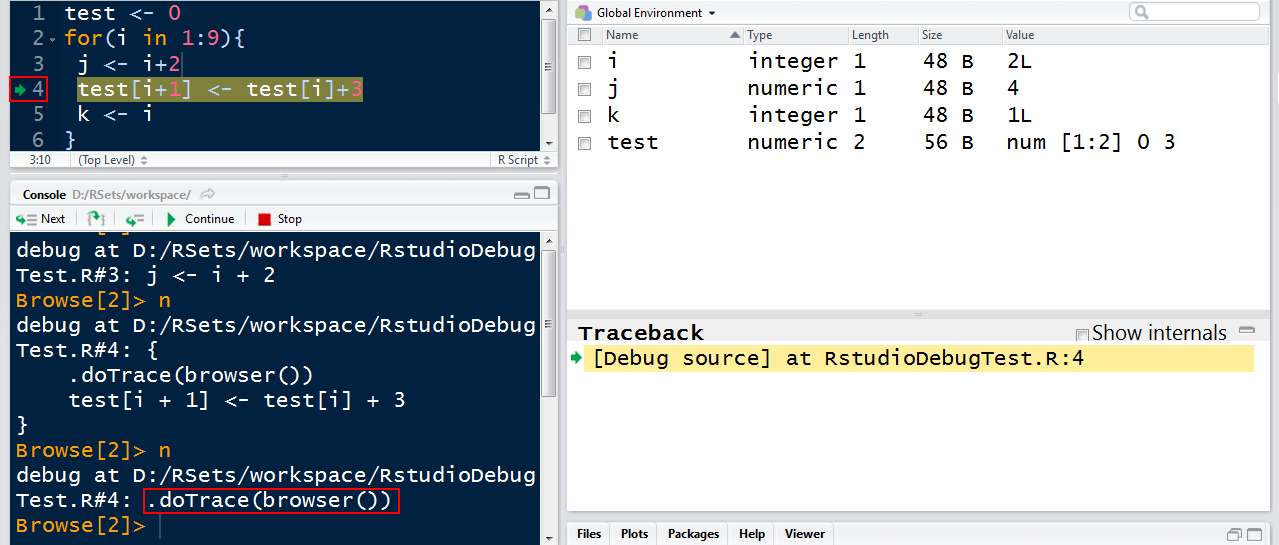This screenshot has height=545, width=1279.
Task: Switch to the Files tab
Action: click(x=589, y=534)
